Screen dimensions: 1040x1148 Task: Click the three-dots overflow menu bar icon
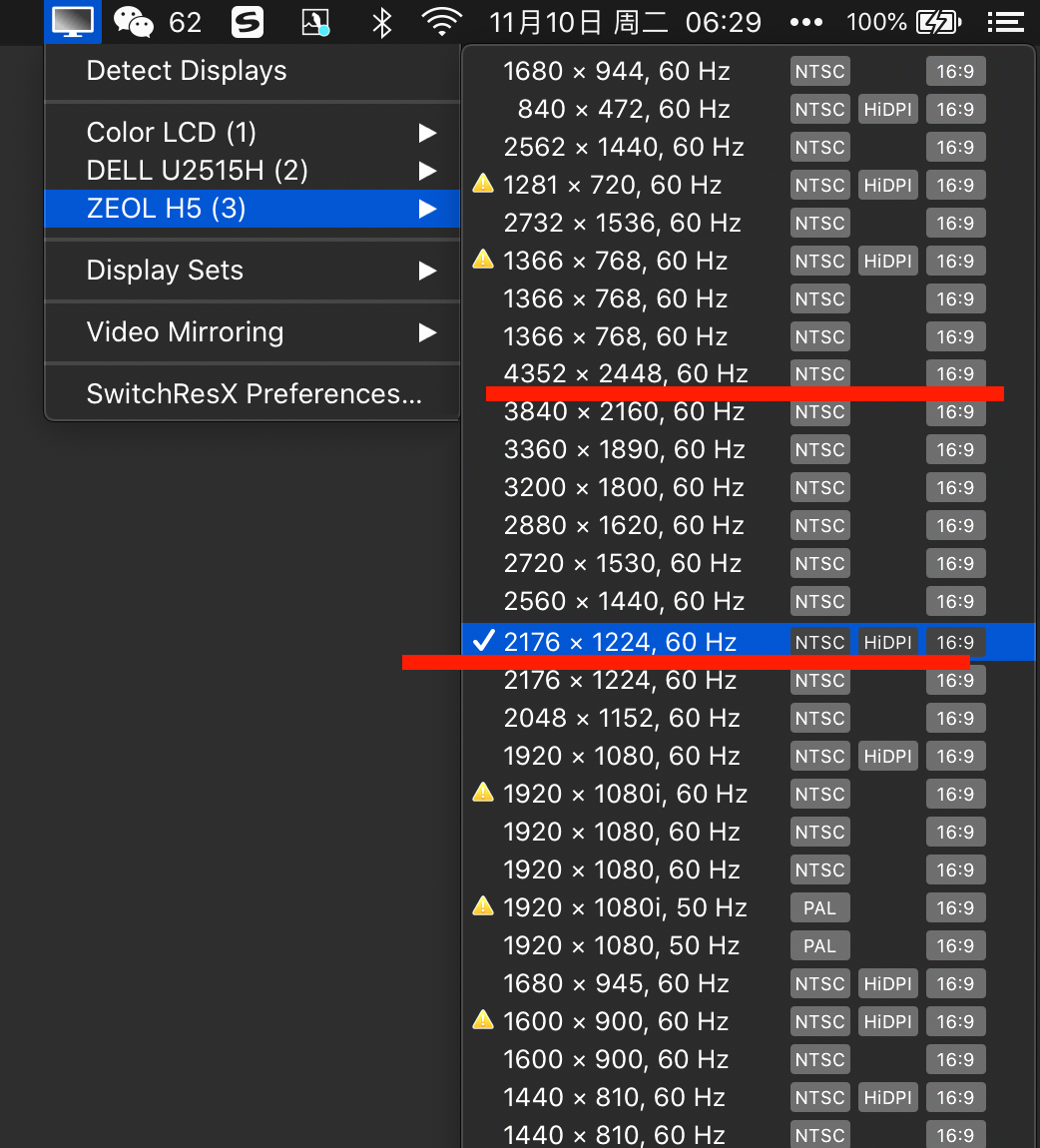805,21
